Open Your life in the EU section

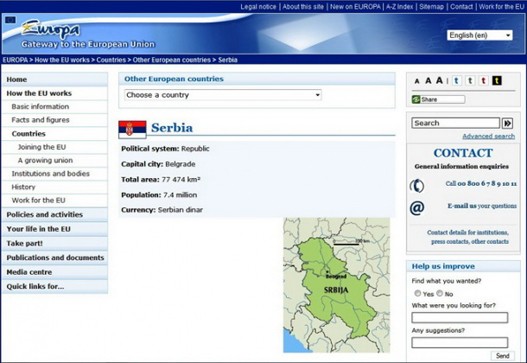[x=55, y=229]
